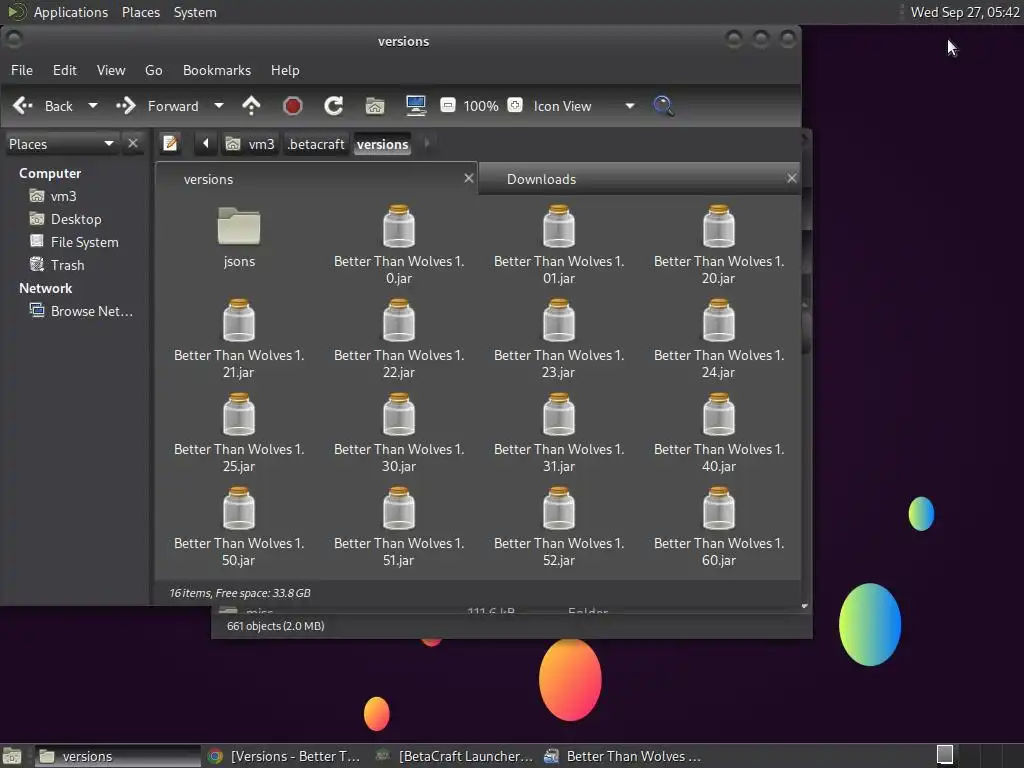The height and width of the screenshot is (768, 1024).
Task: Go back with the Back arrow icon
Action: point(23,106)
